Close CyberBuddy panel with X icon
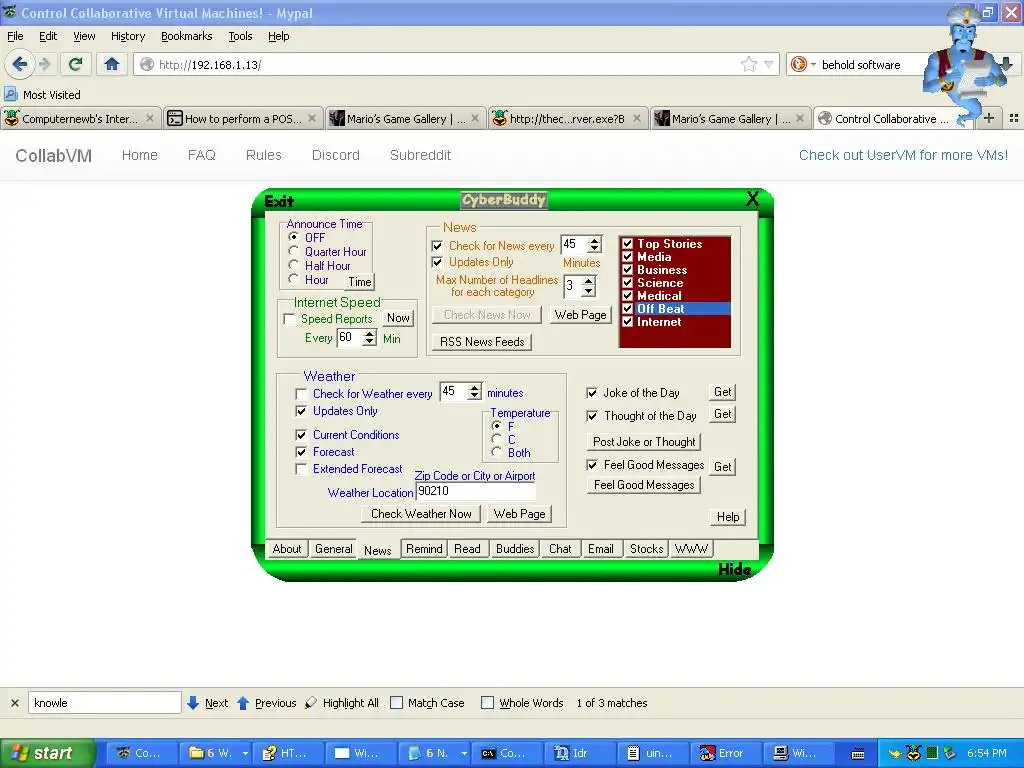1024x768 pixels. pyautogui.click(x=752, y=199)
